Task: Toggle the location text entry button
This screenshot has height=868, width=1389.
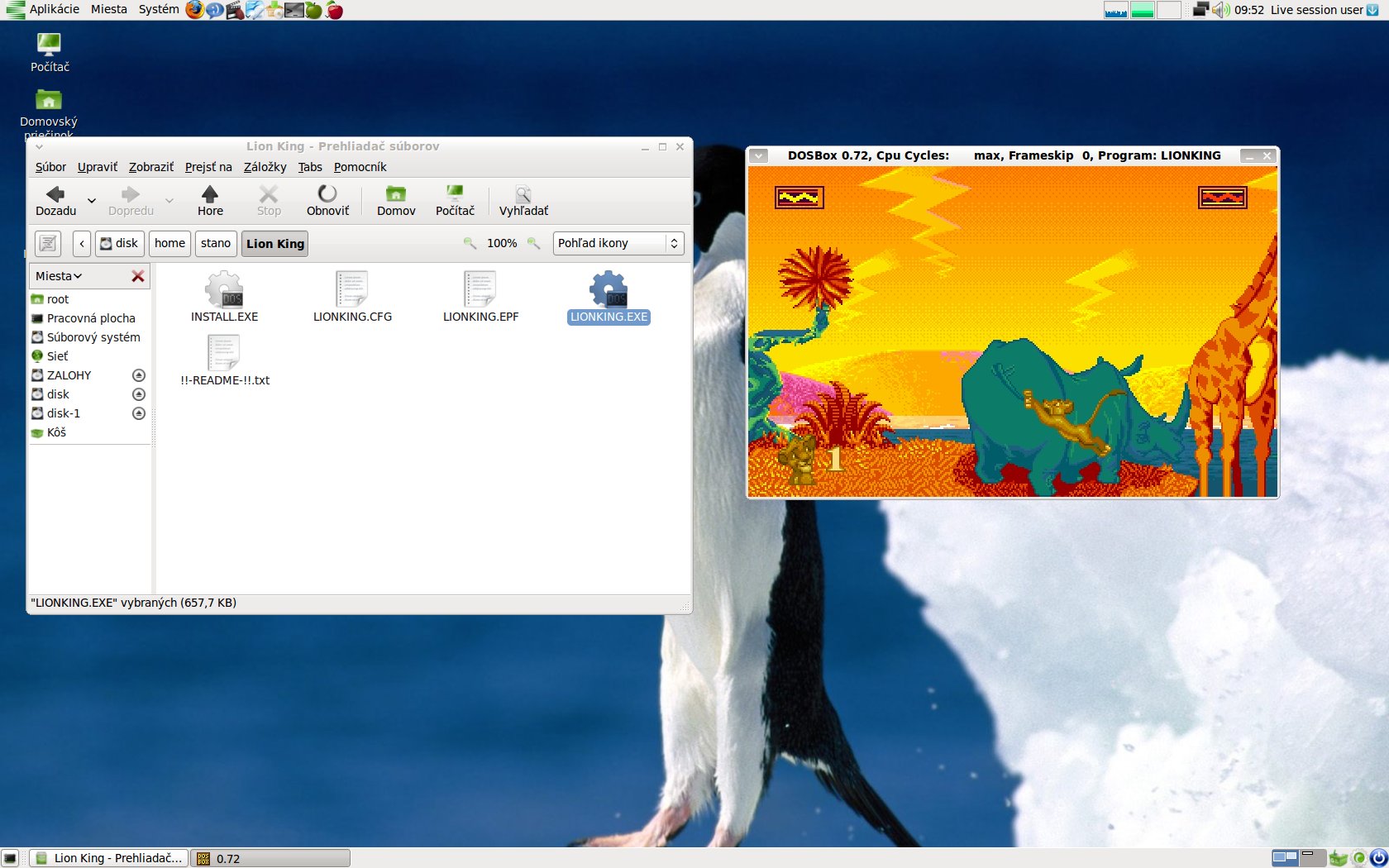Action: (x=48, y=243)
